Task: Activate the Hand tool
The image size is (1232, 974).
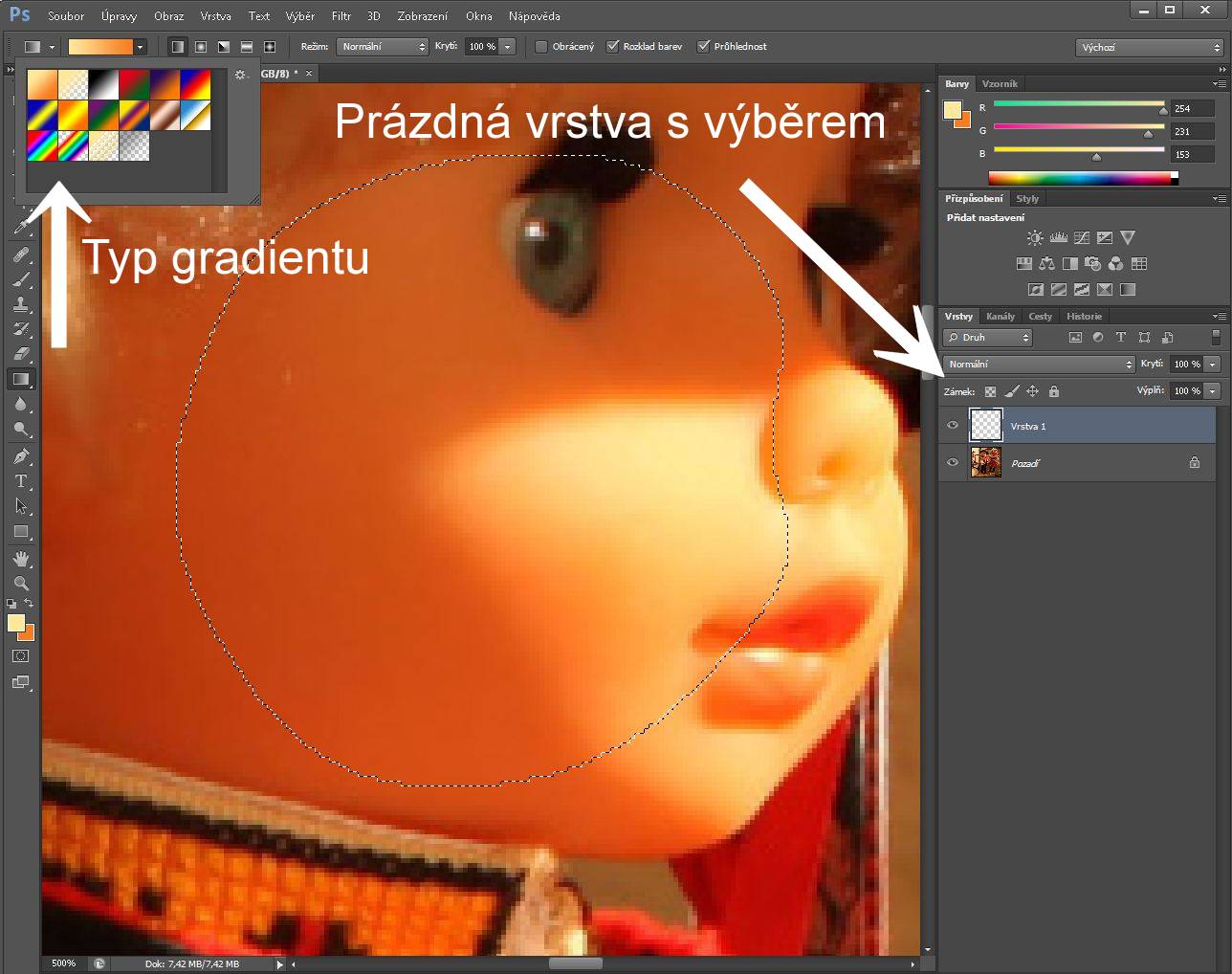Action: click(x=20, y=558)
